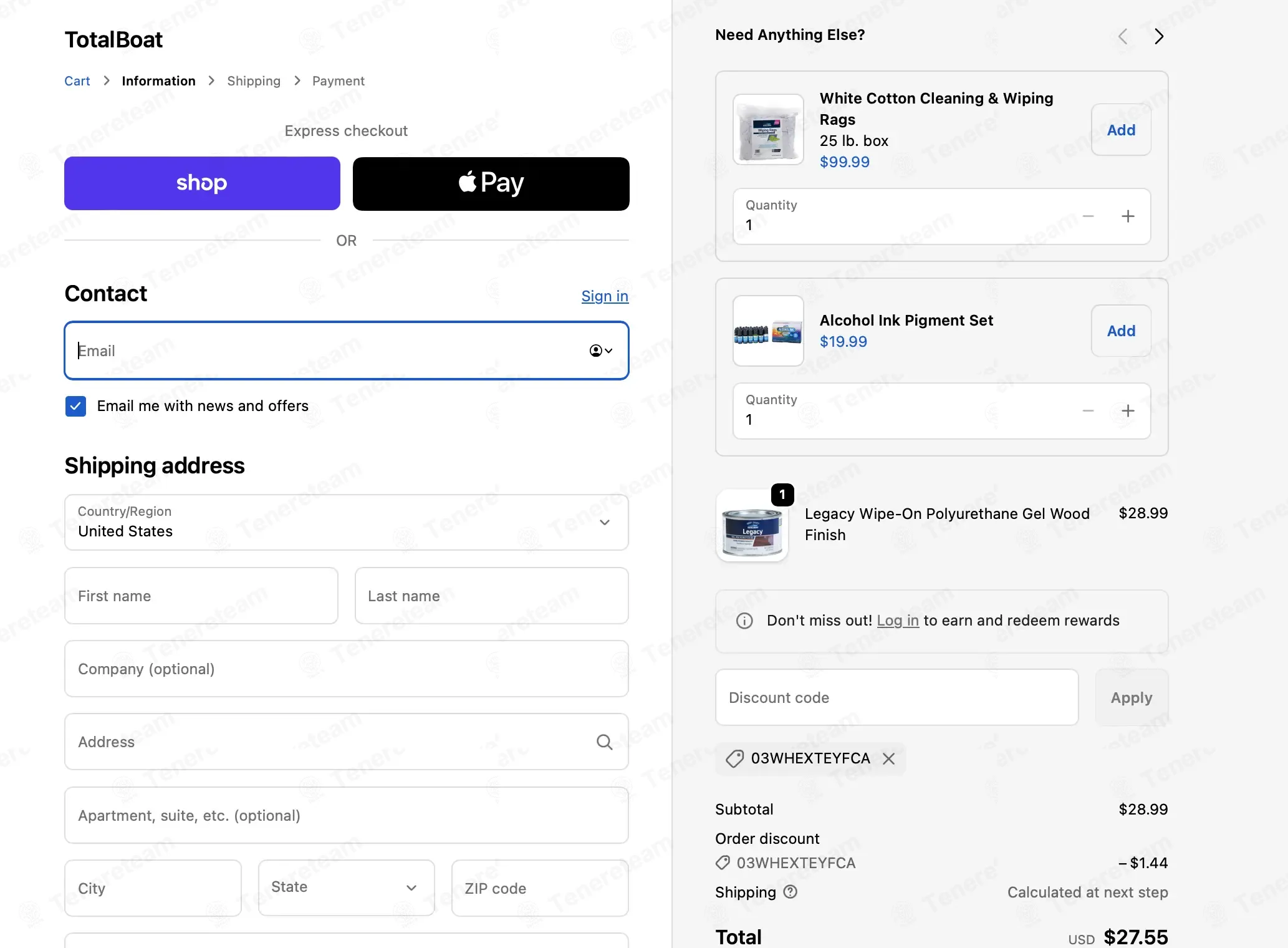Click the address search magnifier icon
This screenshot has width=1288, height=948.
(604, 742)
